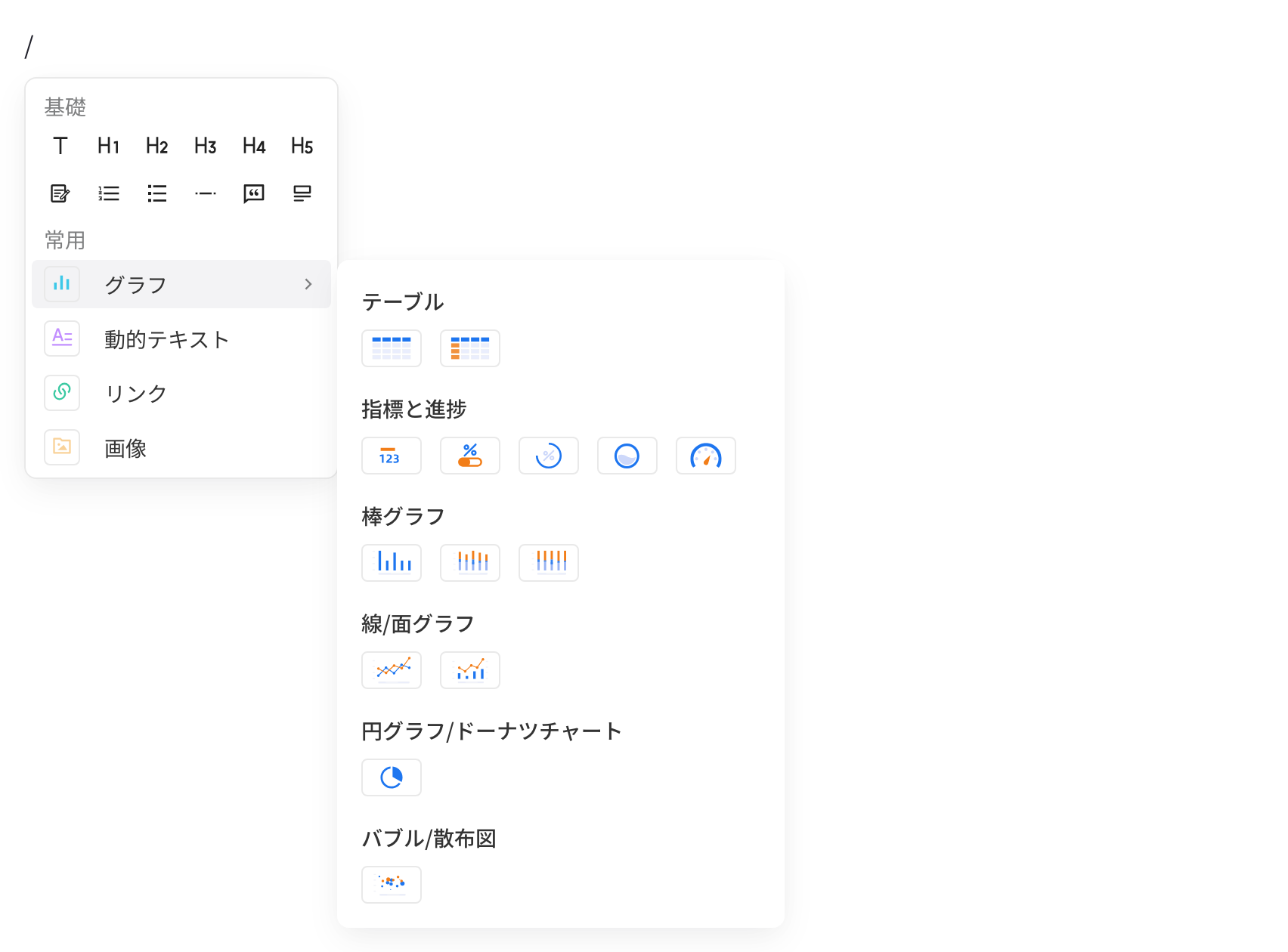The width and height of the screenshot is (1288, 952).
Task: Insert an H3 heading
Action: coord(206,146)
